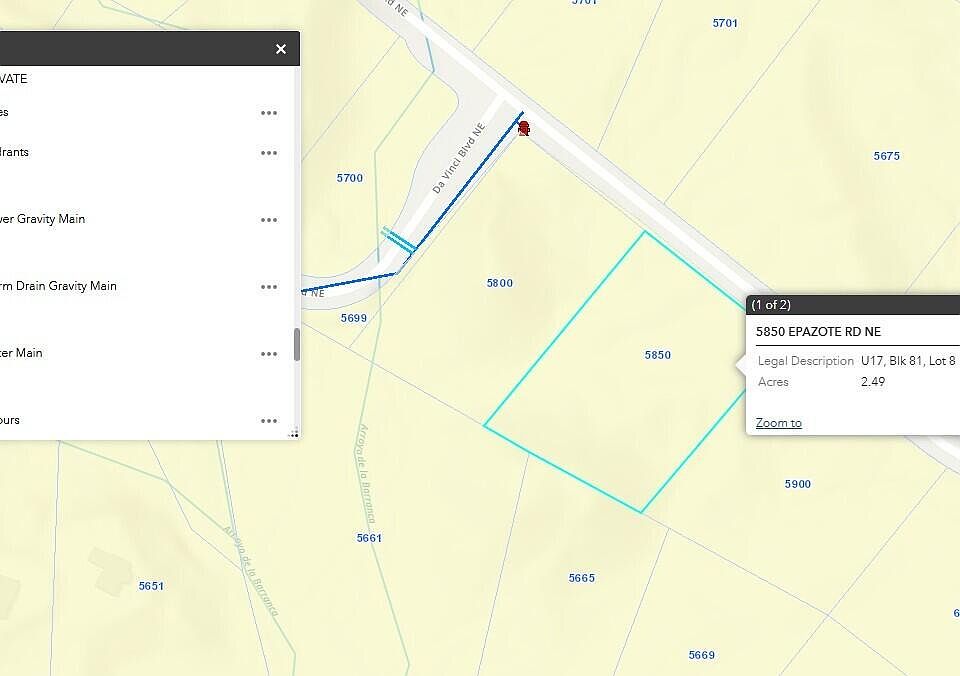Viewport: 960px width, 676px height.
Task: Click the layer list vertical scrollbar thumb
Action: pos(296,345)
